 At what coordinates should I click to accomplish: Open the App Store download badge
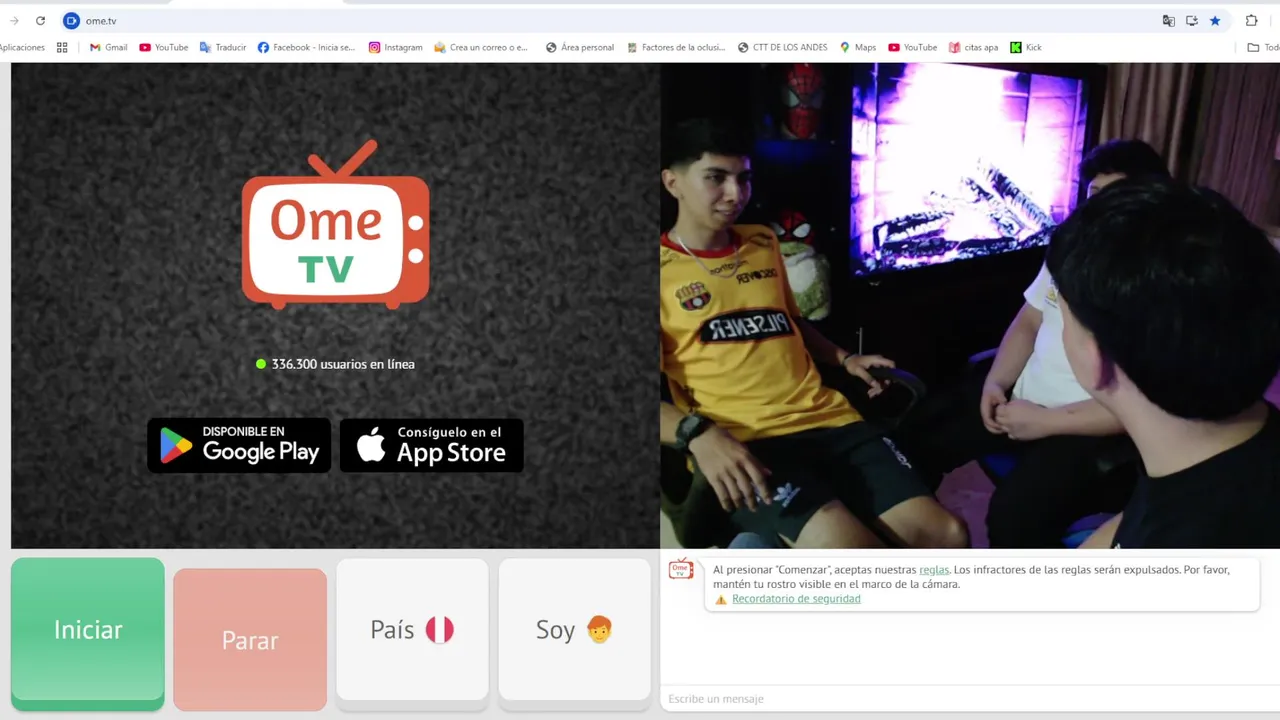coord(432,445)
